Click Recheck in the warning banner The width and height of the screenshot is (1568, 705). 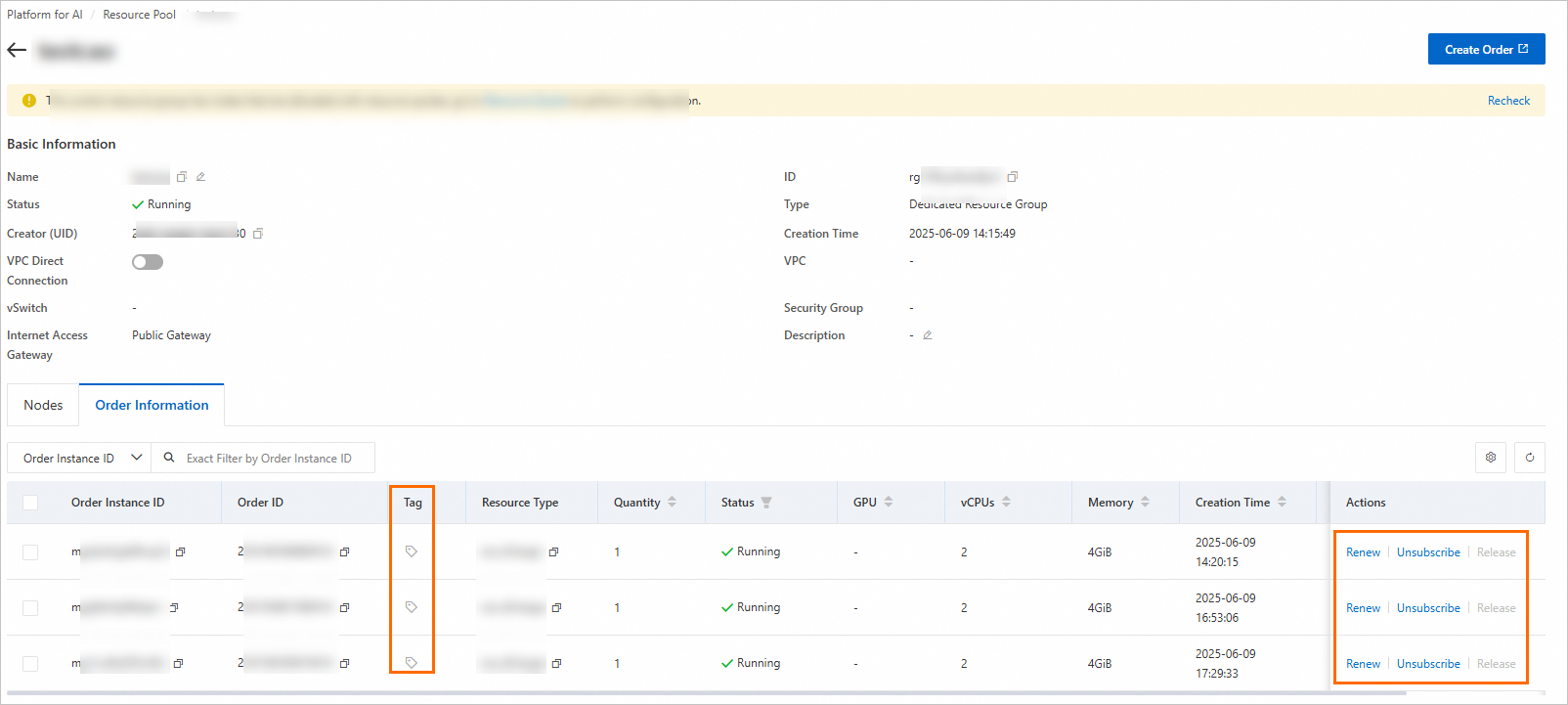(1508, 101)
